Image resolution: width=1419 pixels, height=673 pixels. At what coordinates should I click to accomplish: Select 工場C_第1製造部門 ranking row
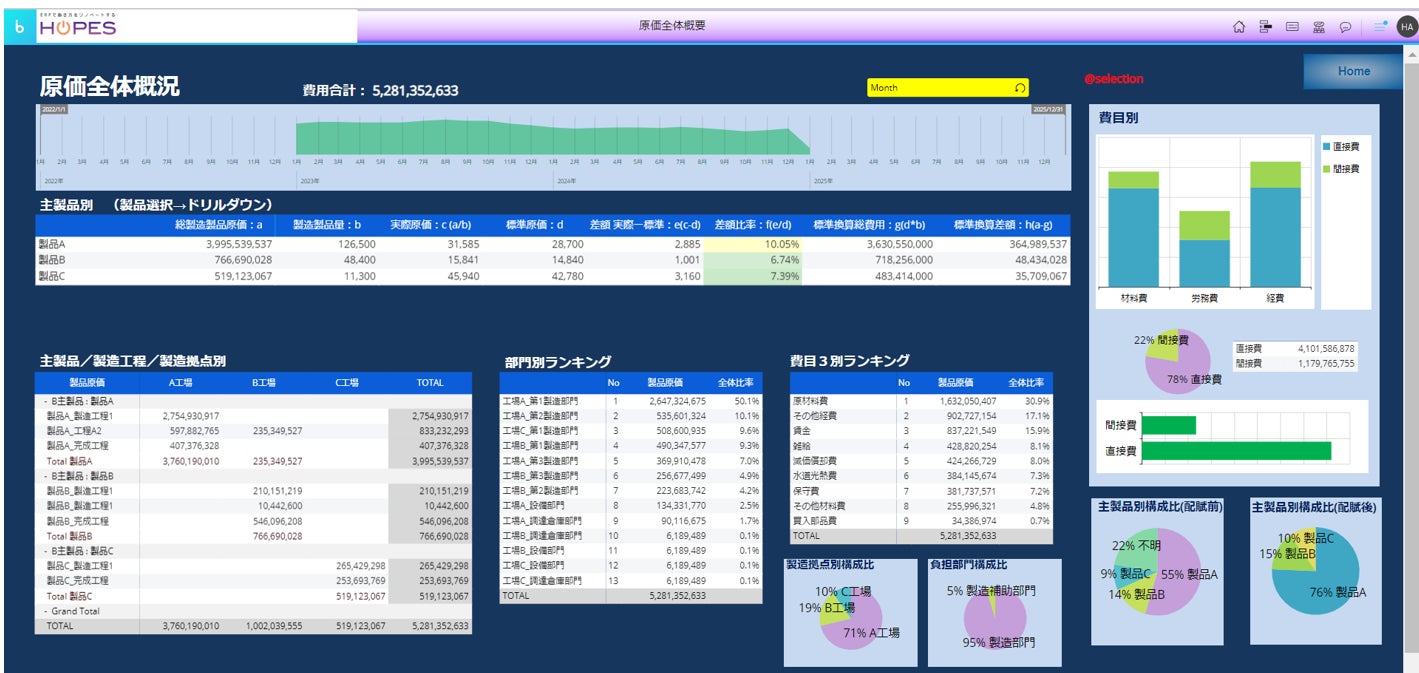click(x=632, y=430)
